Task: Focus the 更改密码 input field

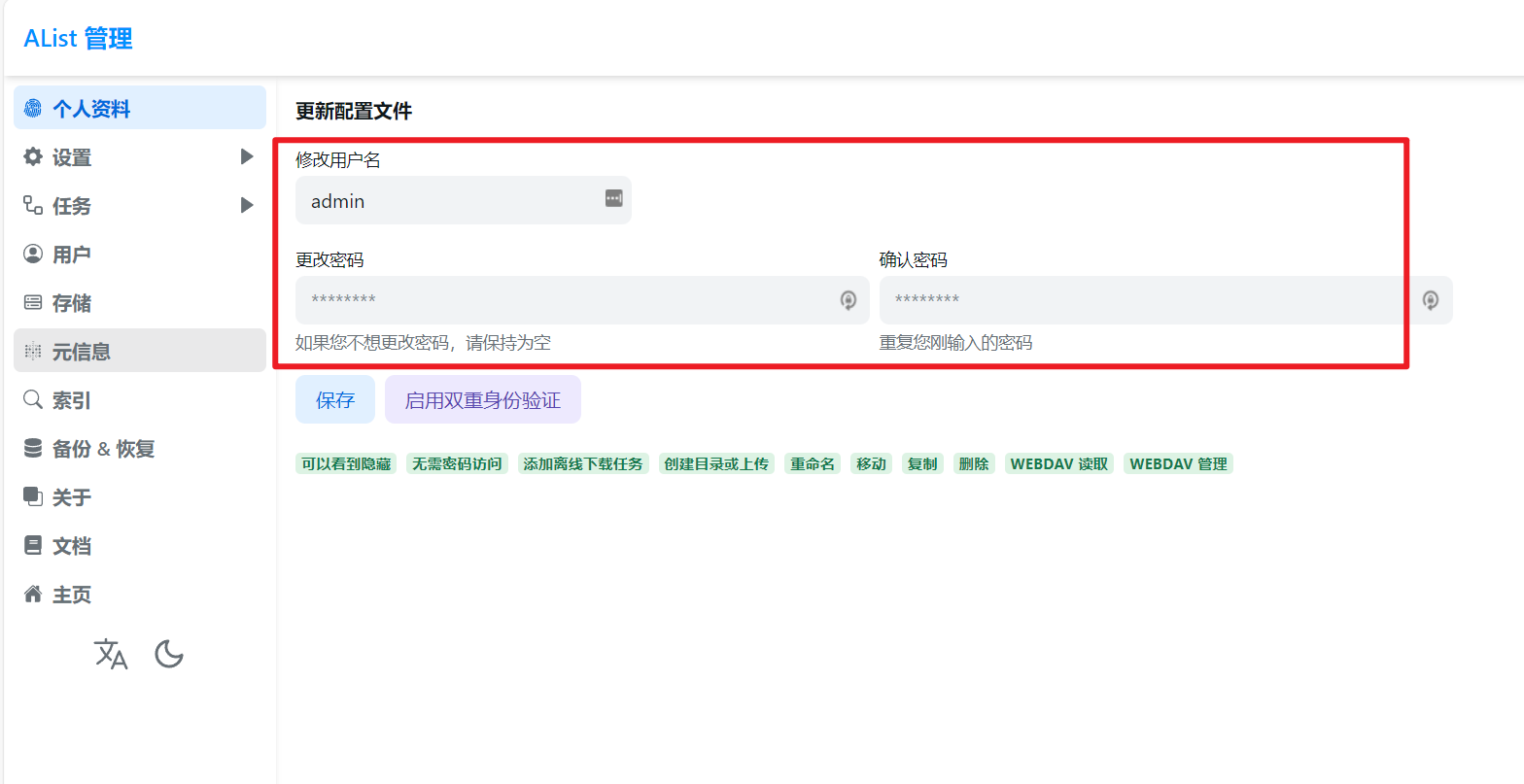Action: pyautogui.click(x=582, y=300)
